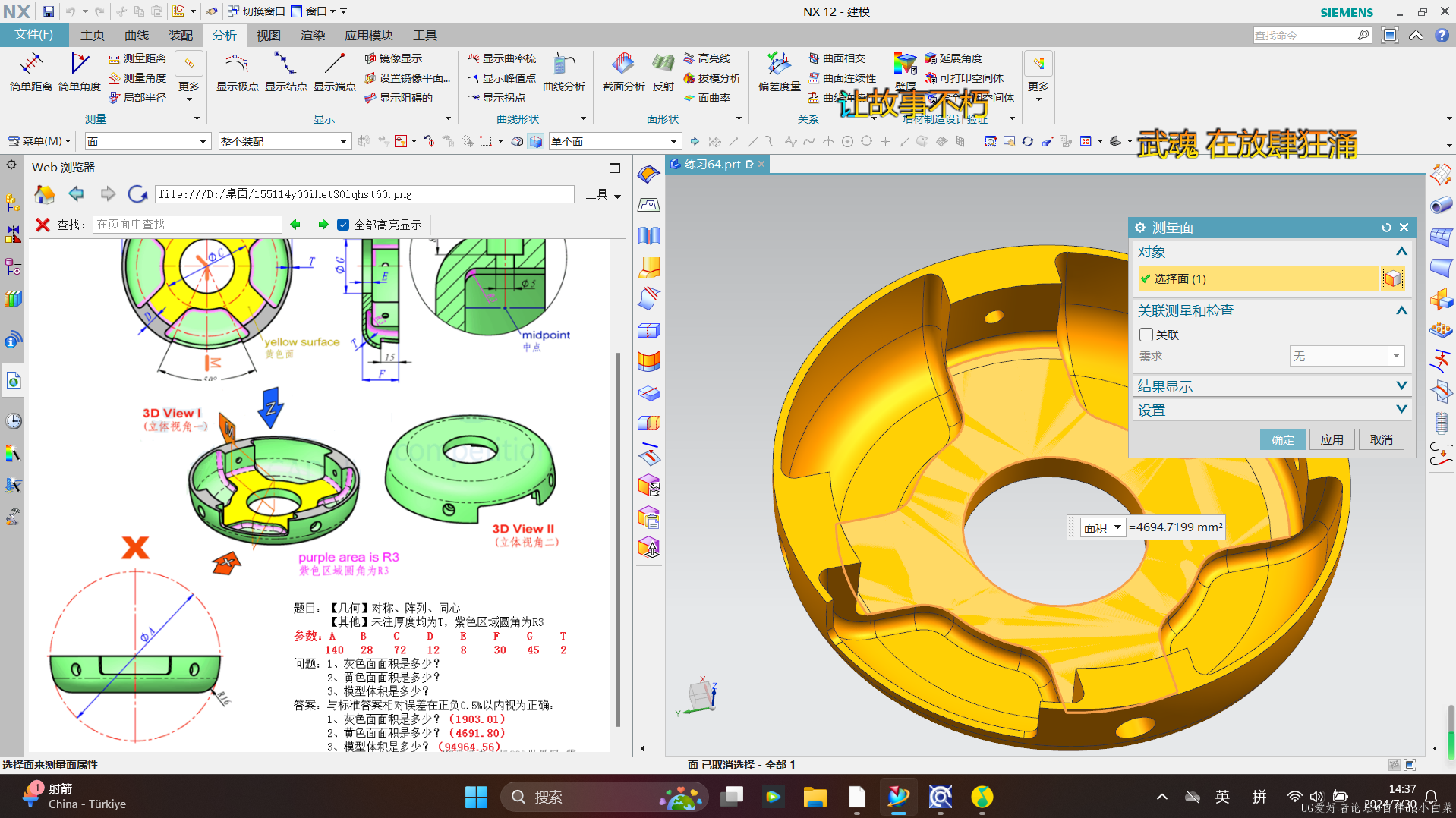Click the 面曲率 tool
Image resolution: width=1456 pixels, height=818 pixels.
(707, 98)
